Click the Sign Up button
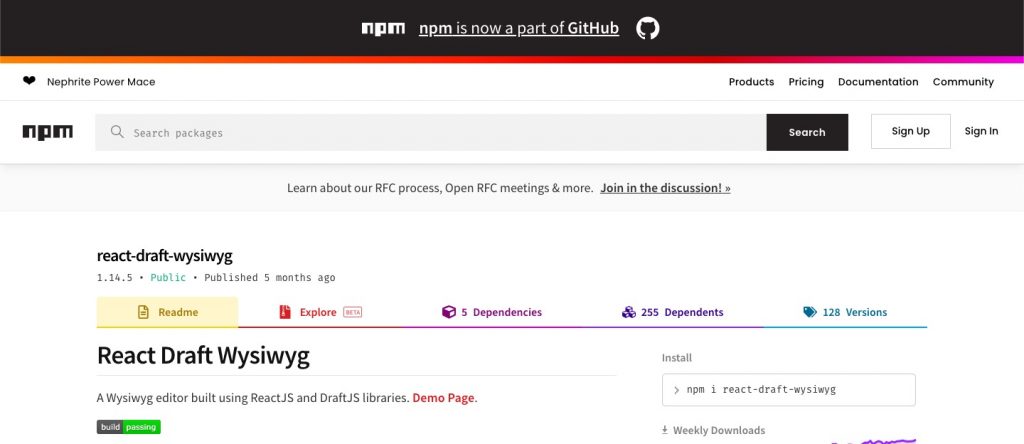 (x=910, y=131)
